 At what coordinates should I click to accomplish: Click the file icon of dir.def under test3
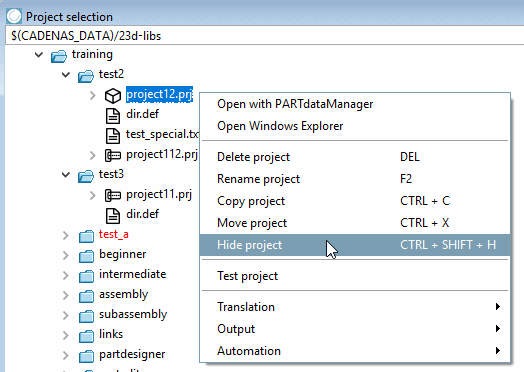tap(113, 216)
